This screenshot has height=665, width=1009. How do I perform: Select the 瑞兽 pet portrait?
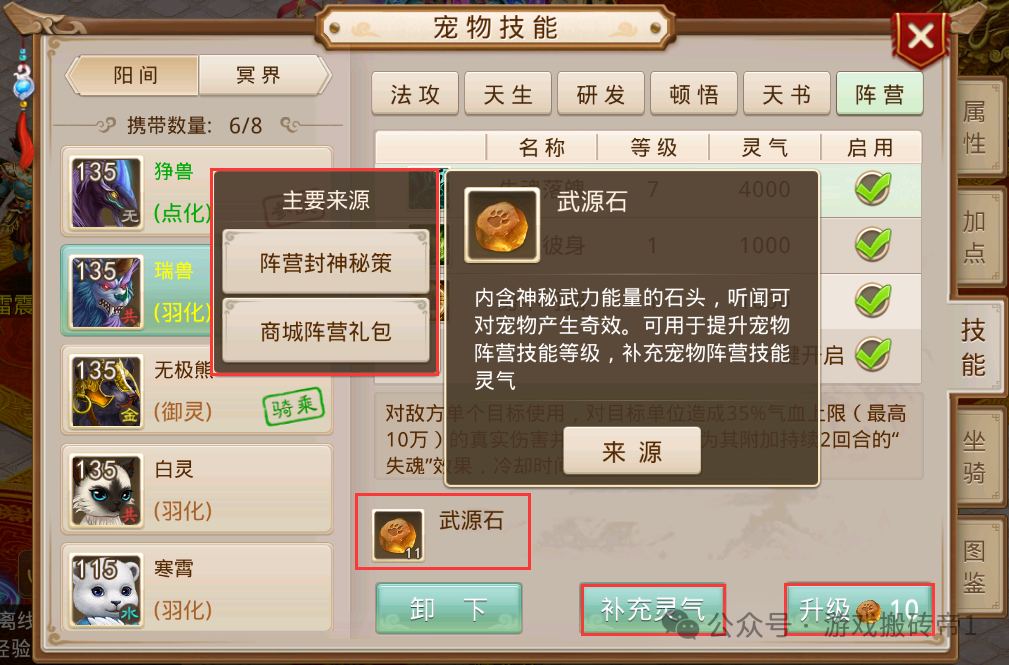coord(106,292)
